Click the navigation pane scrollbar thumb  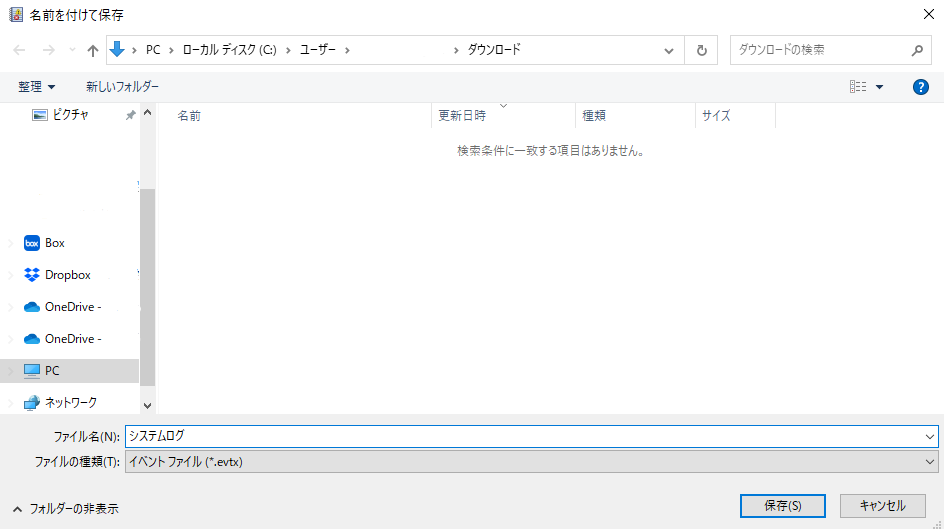click(148, 287)
